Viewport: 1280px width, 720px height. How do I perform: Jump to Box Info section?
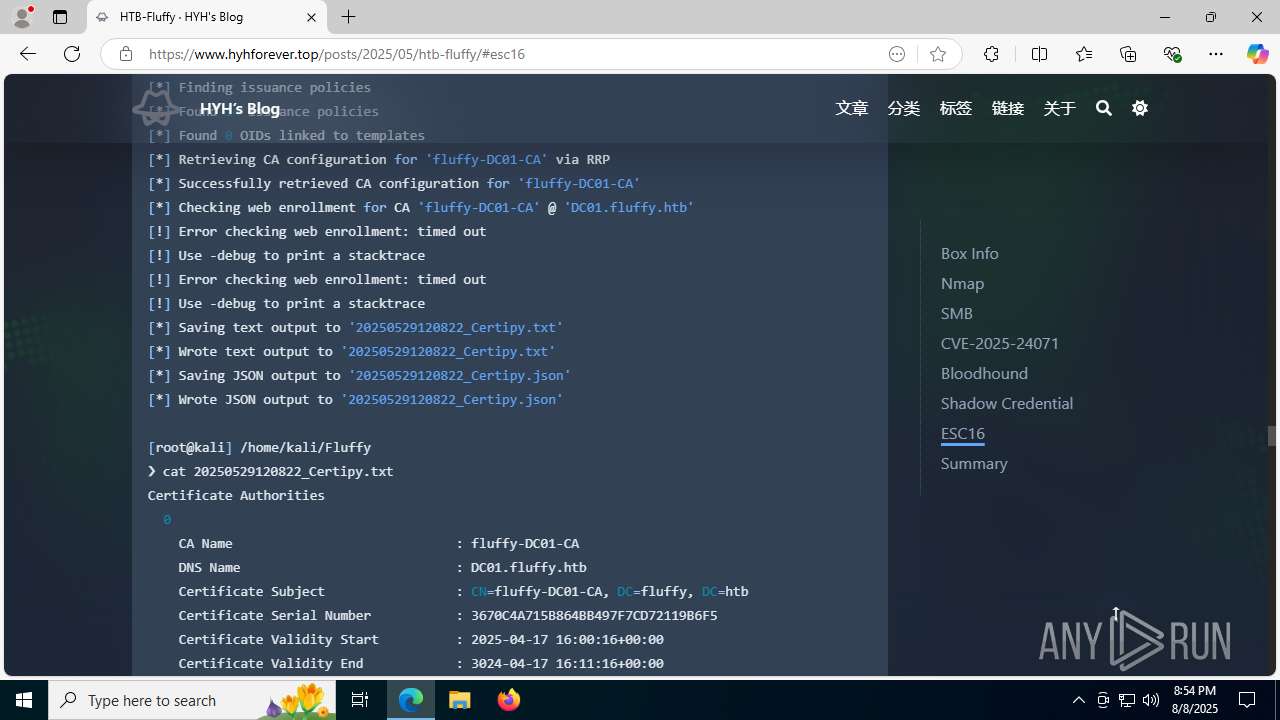click(x=969, y=253)
